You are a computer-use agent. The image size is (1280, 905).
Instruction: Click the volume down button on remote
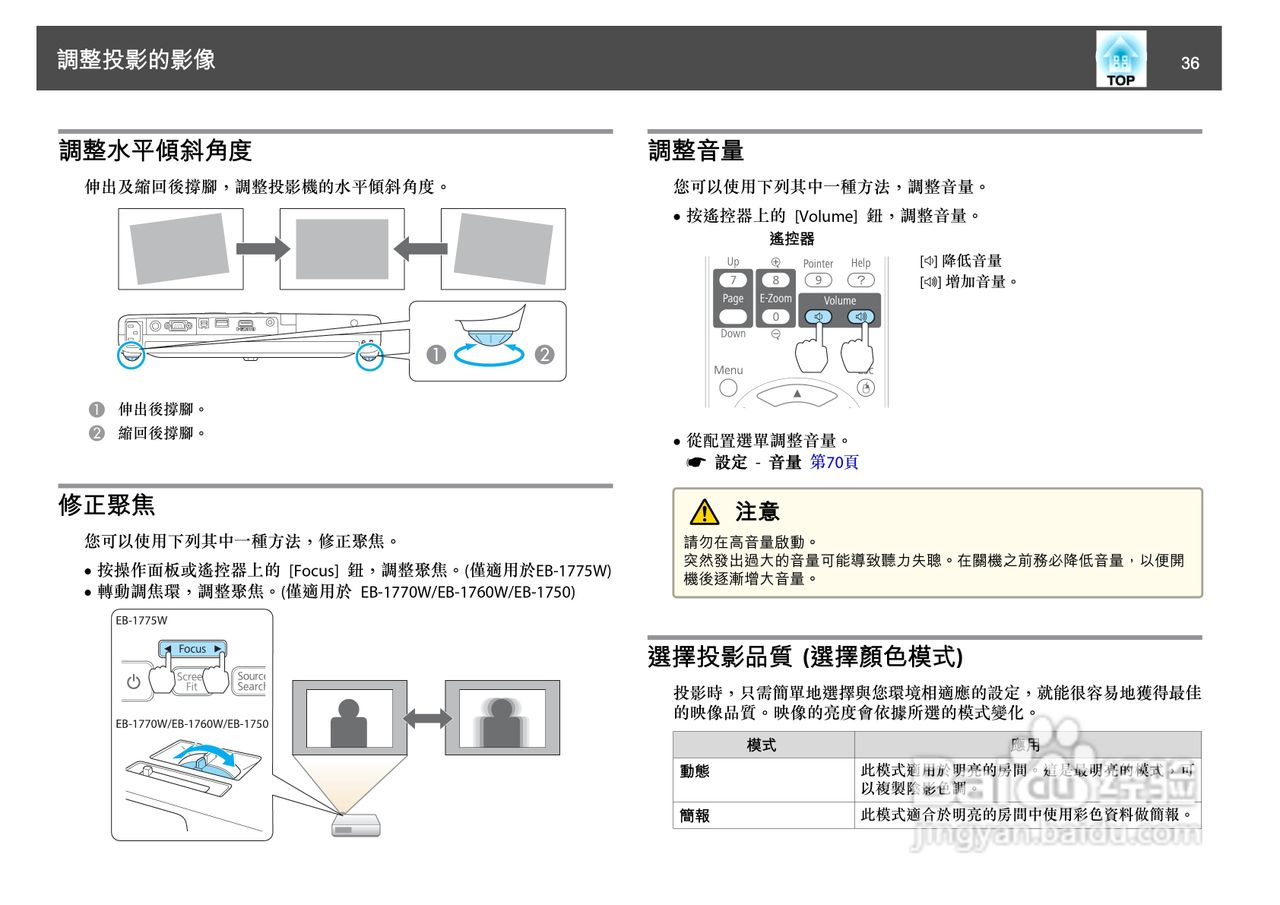818,317
